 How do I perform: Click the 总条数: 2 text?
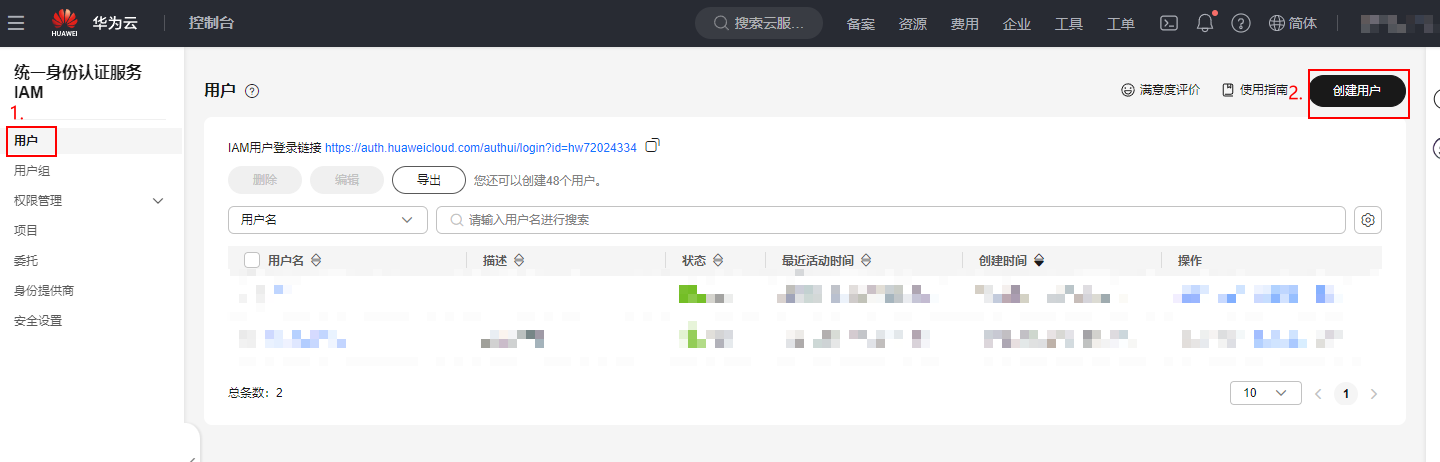255,393
